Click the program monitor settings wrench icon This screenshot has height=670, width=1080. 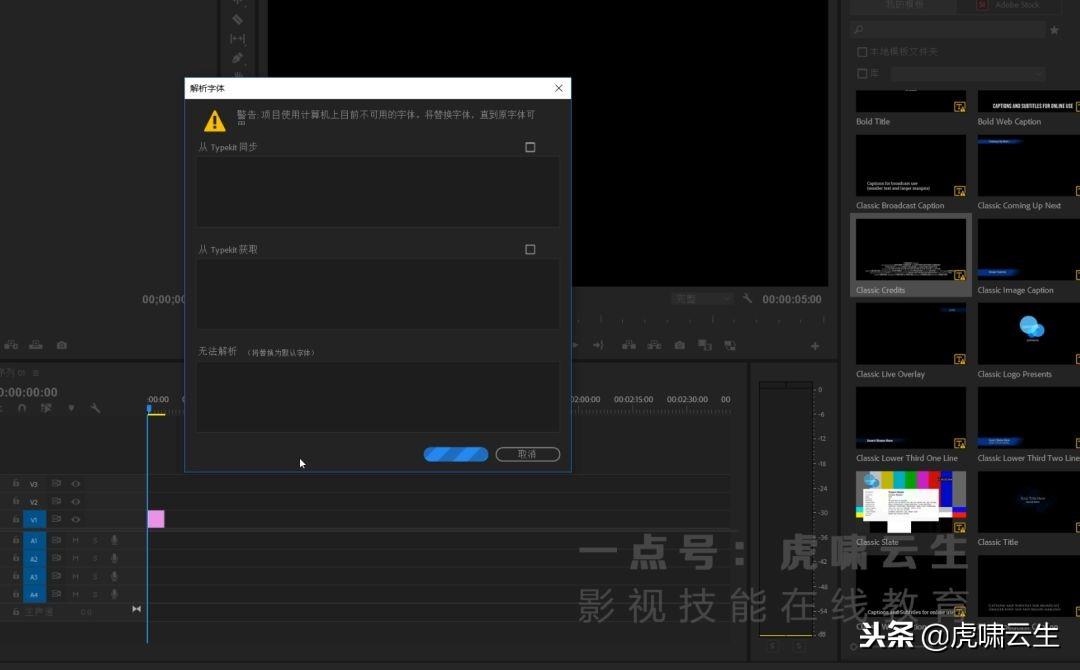point(749,299)
